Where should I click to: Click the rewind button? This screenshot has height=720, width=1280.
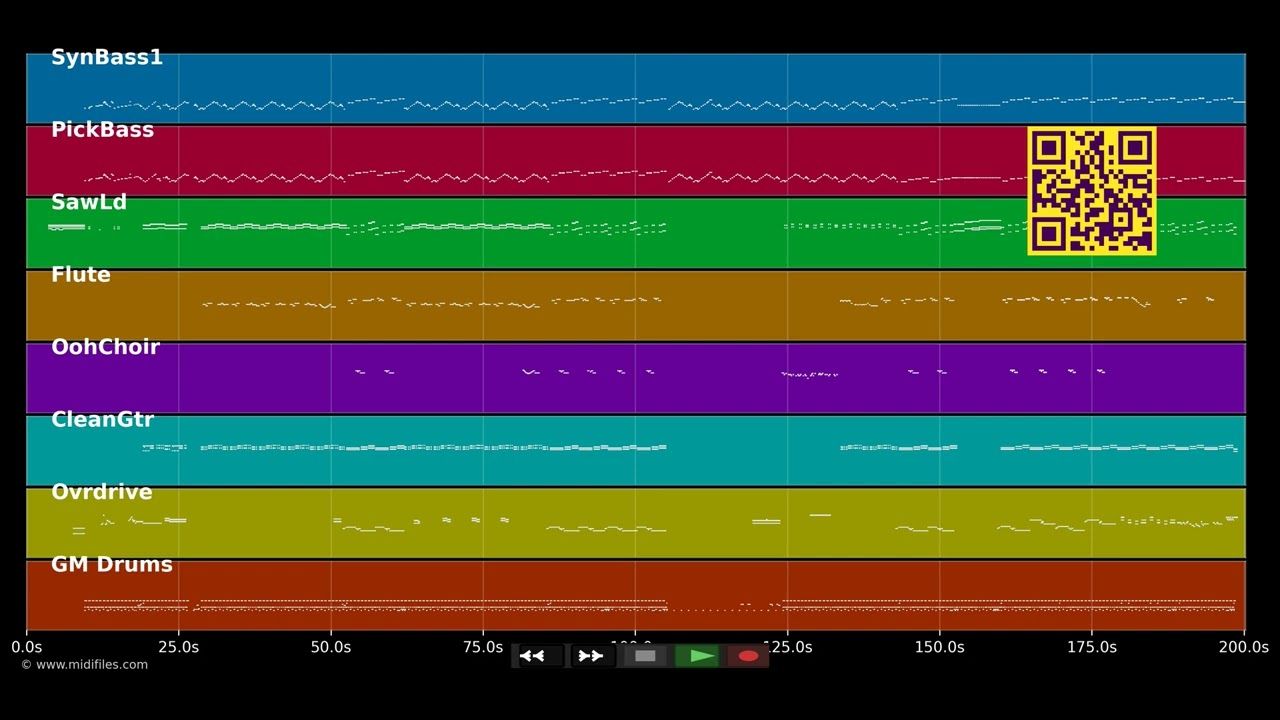pos(539,656)
